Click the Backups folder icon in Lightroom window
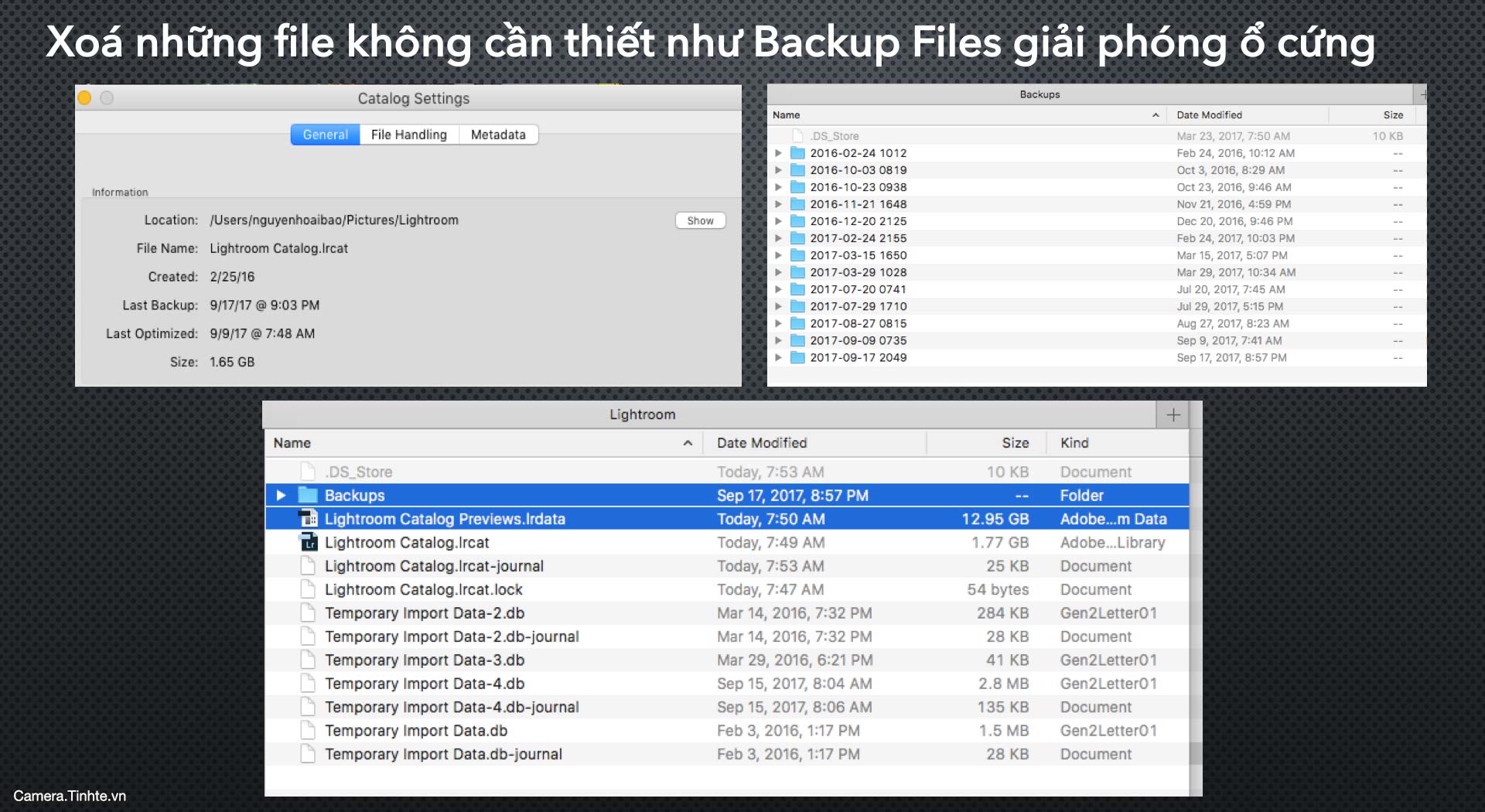Screen dimensions: 1485x812 308,495
